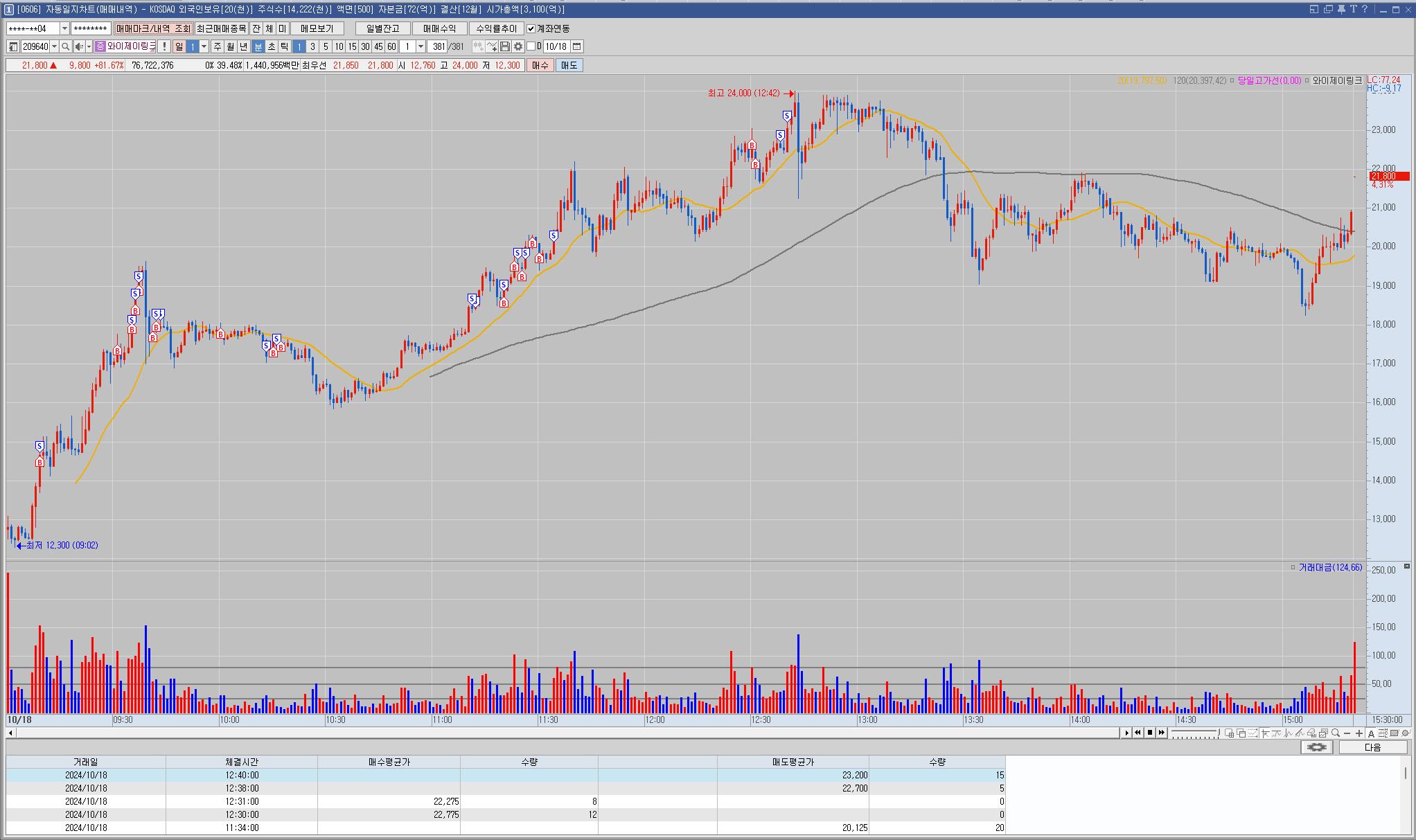The height and width of the screenshot is (840, 1416).
Task: Toggle the D checkbox beside date field
Action: pos(531,46)
